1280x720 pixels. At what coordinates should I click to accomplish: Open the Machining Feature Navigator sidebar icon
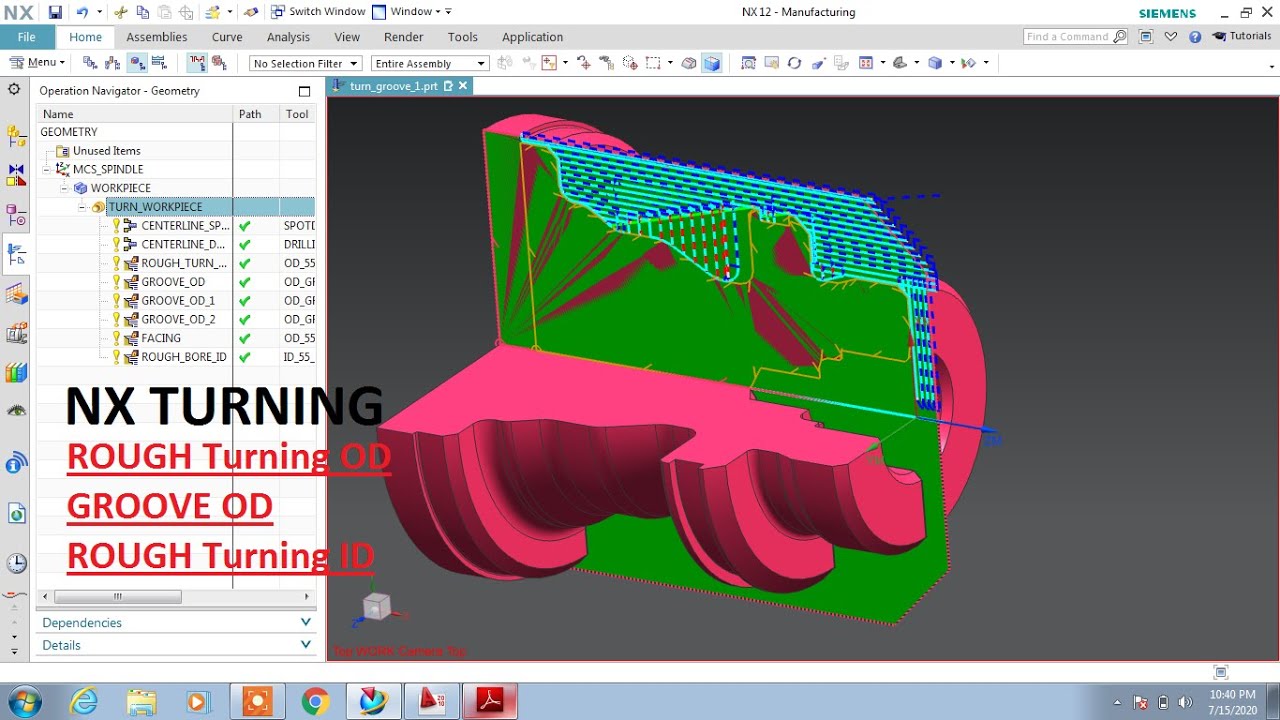point(16,294)
